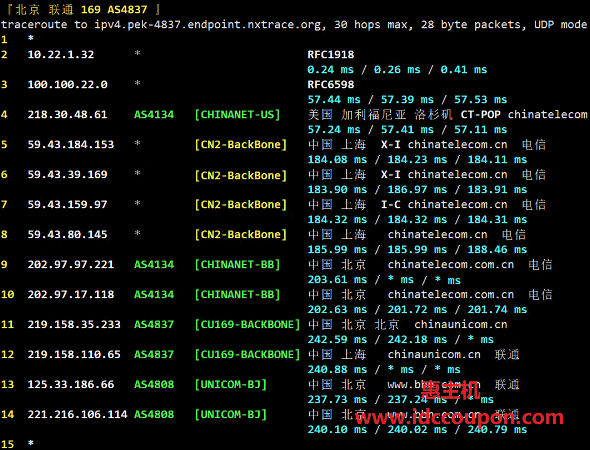Image resolution: width=590 pixels, height=450 pixels.
Task: Click the RFC1918 label
Action: coord(331,55)
